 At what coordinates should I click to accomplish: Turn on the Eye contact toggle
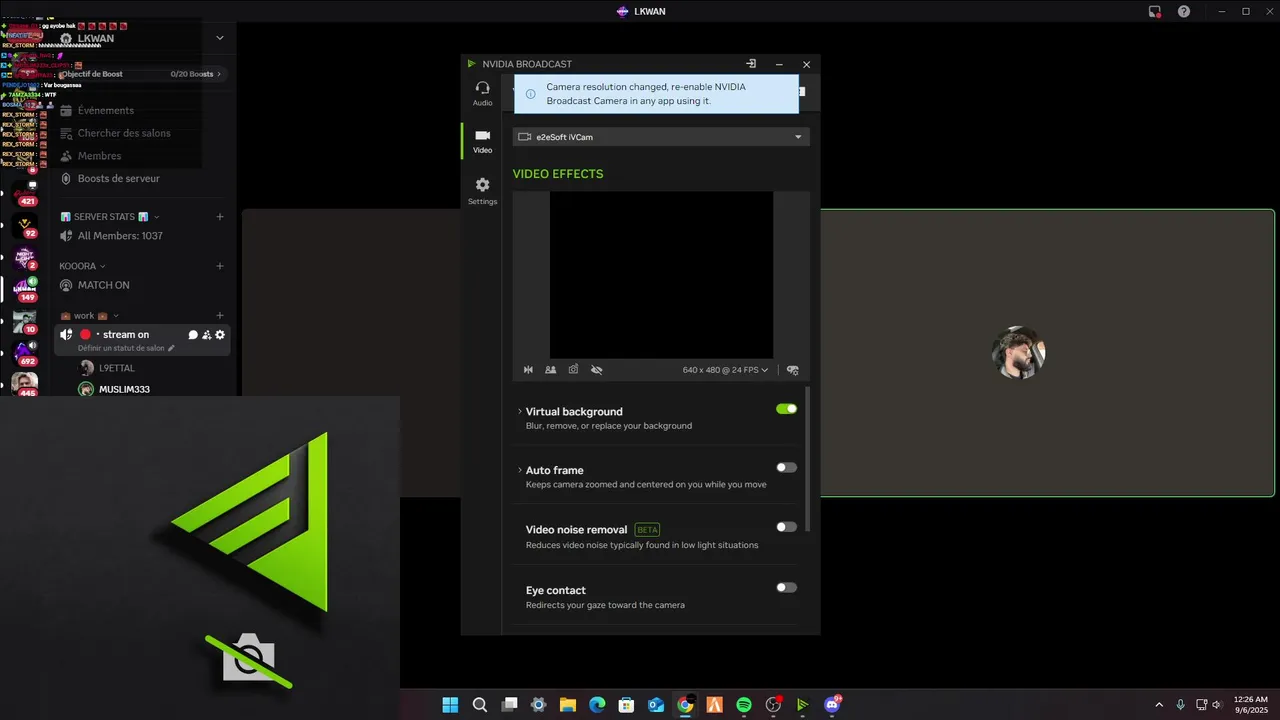click(x=787, y=587)
